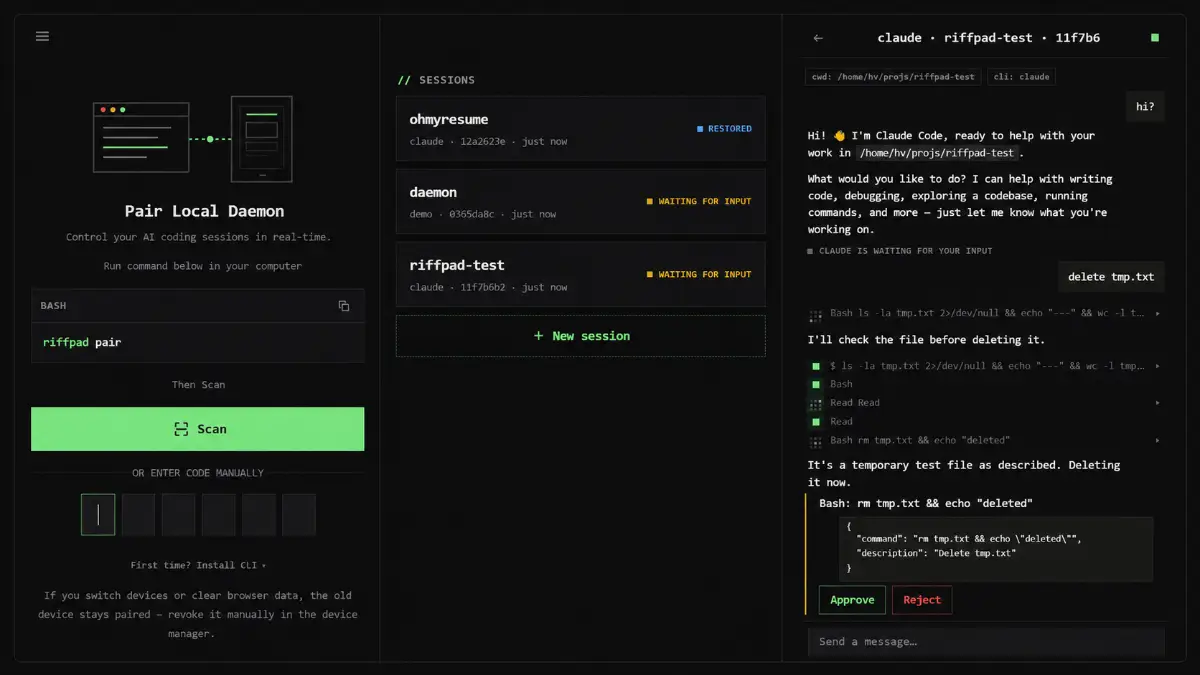Copy the riffpad pair bash command
The width and height of the screenshot is (1200, 675).
[344, 306]
